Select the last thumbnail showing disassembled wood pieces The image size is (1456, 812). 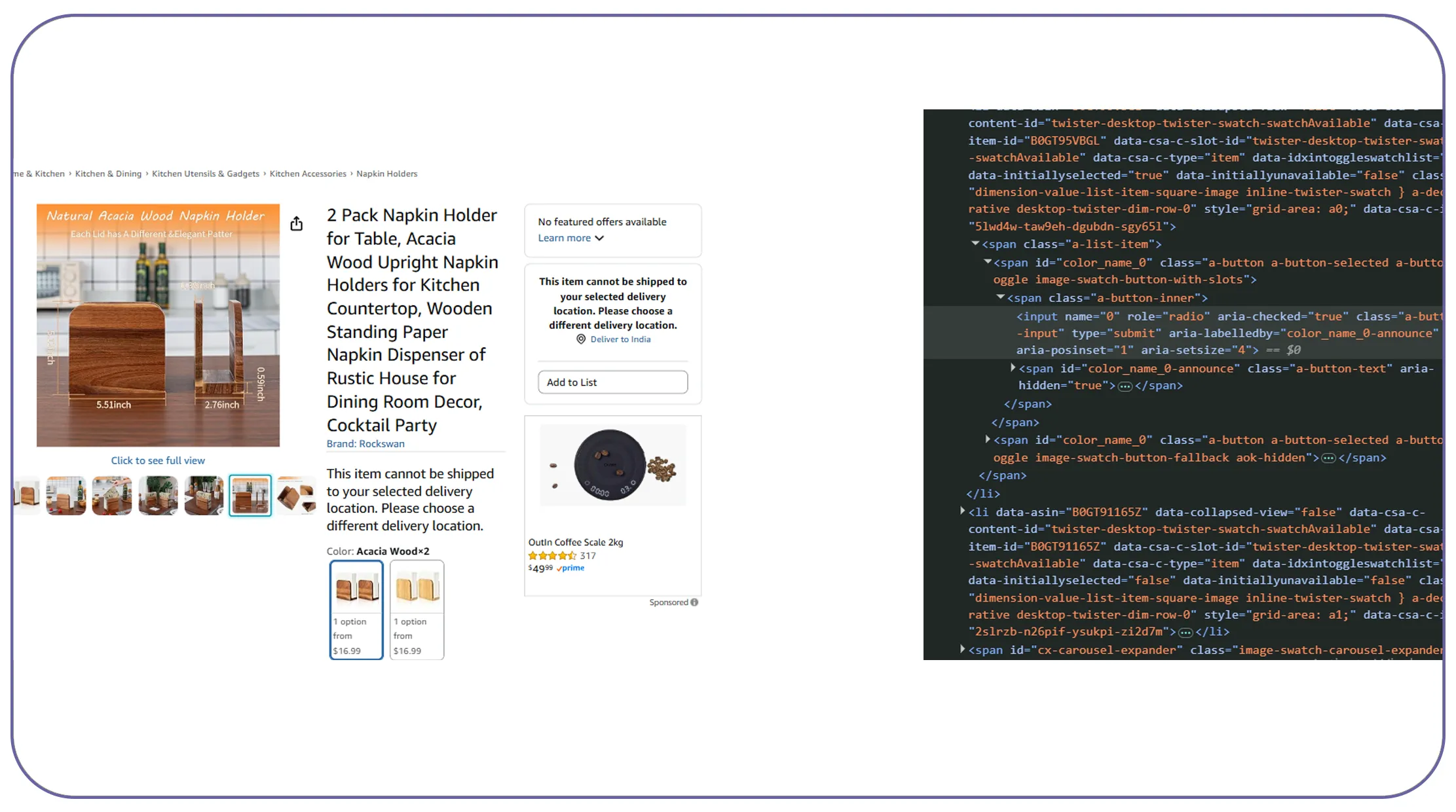(x=296, y=496)
